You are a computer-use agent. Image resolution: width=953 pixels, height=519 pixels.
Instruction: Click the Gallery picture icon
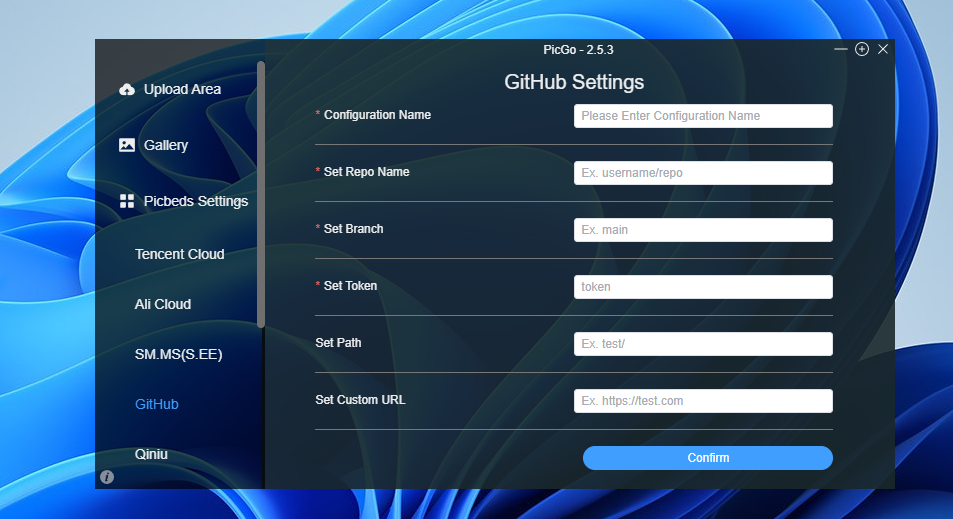click(x=127, y=145)
